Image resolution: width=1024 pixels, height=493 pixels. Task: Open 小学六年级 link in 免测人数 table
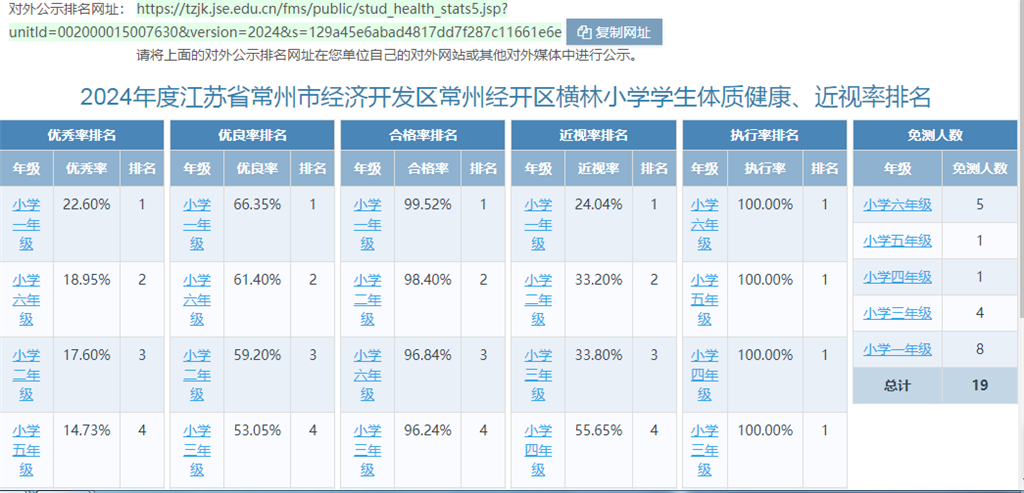(897, 205)
